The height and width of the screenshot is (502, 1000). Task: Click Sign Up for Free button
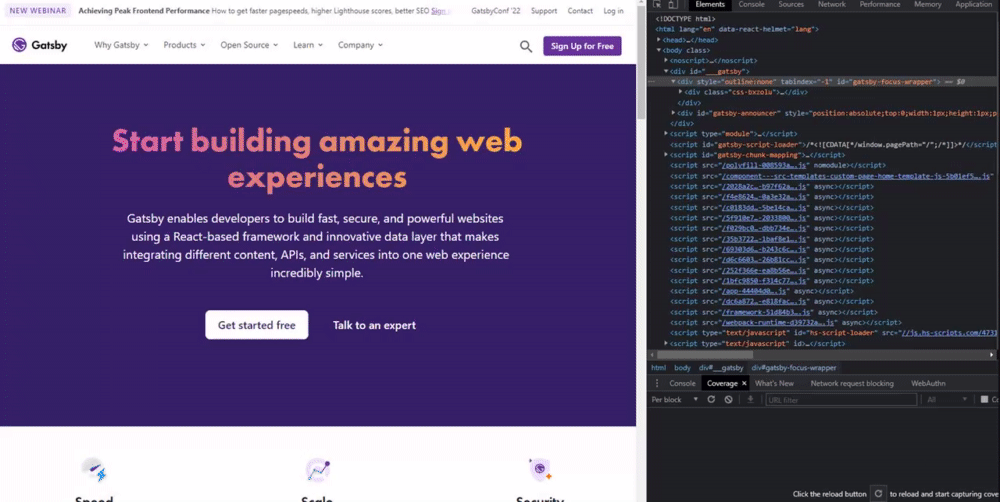pos(582,46)
